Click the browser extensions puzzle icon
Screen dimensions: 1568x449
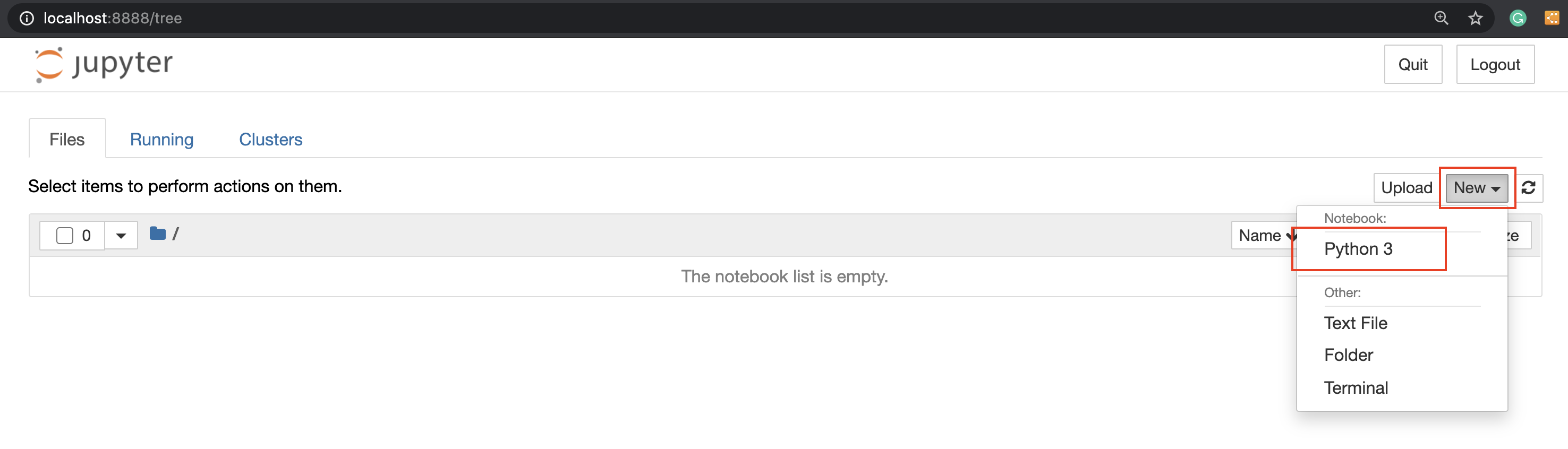(x=1551, y=18)
